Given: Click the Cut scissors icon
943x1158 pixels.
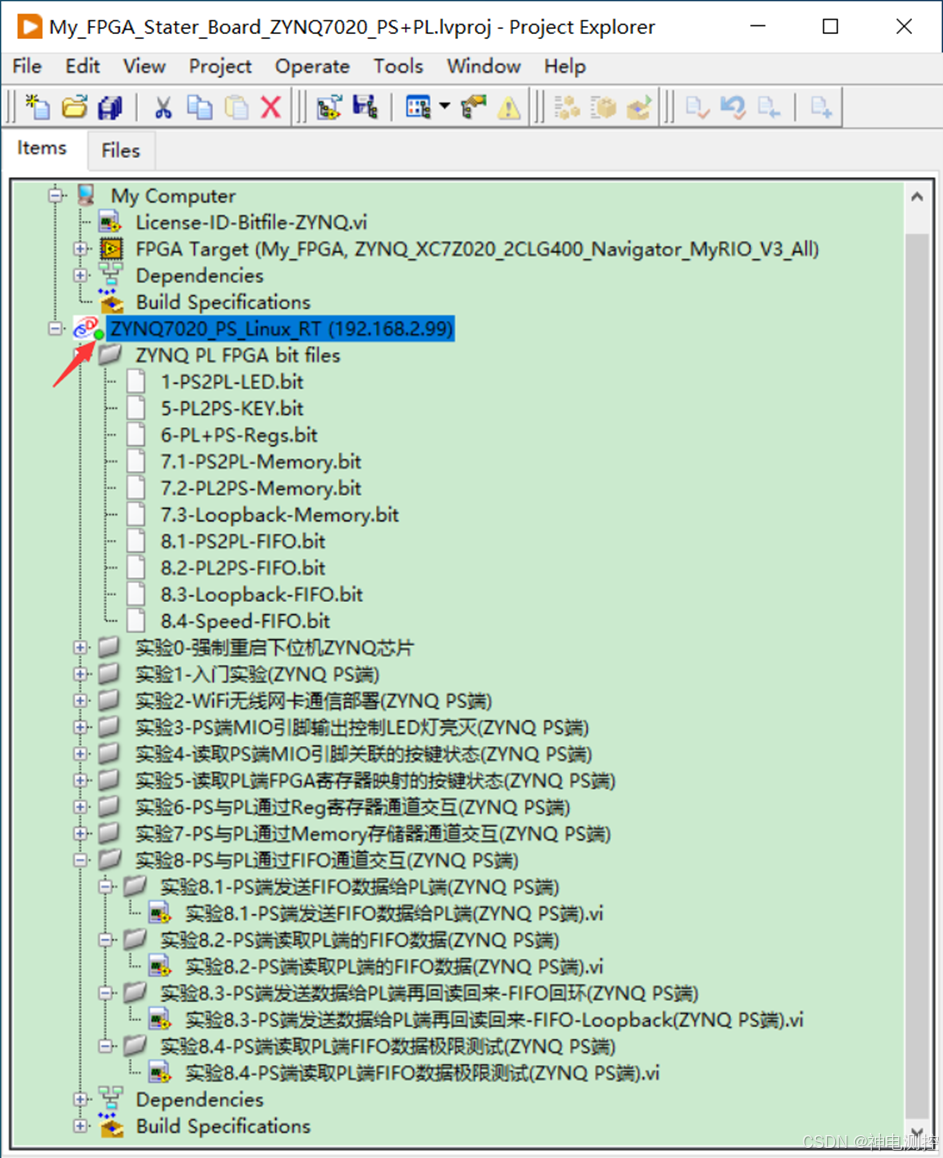Looking at the screenshot, I should 163,107.
